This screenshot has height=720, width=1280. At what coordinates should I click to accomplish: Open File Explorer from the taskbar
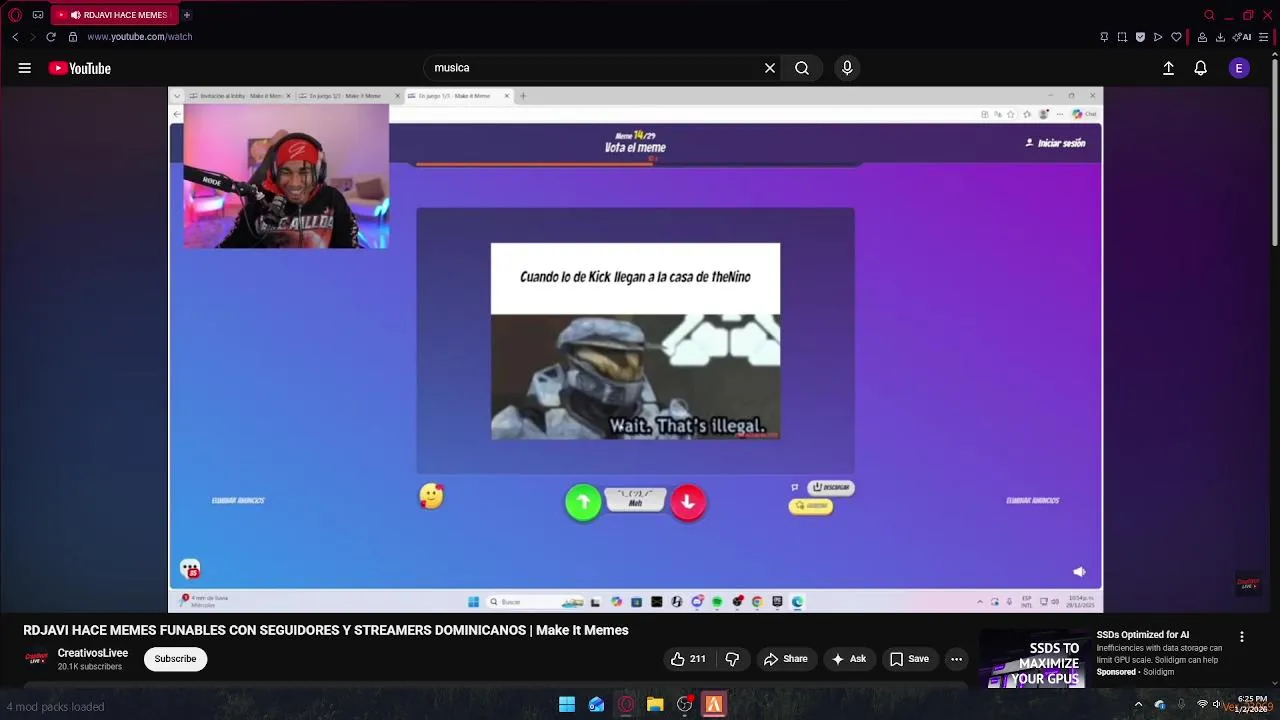[x=655, y=705]
